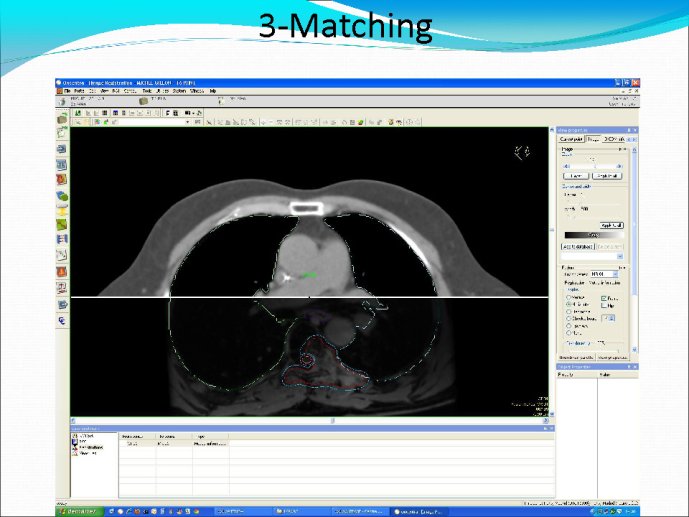Click the system tray clock
This screenshot has height=517, width=689.
click(x=632, y=512)
